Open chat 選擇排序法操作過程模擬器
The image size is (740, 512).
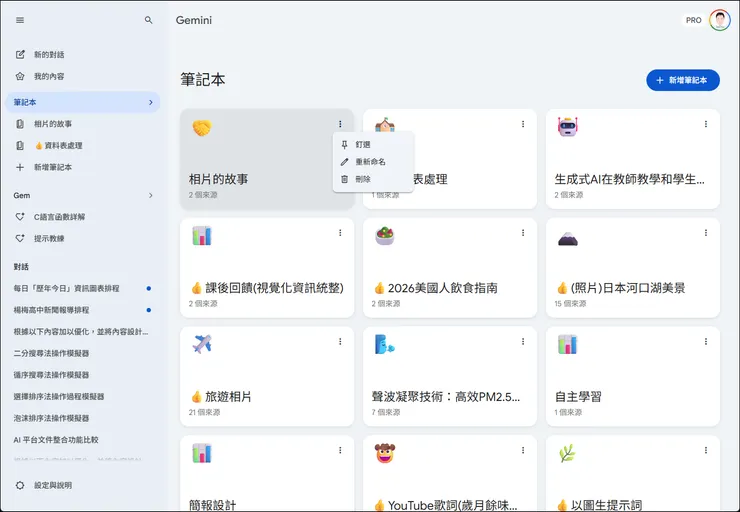pyautogui.click(x=59, y=397)
